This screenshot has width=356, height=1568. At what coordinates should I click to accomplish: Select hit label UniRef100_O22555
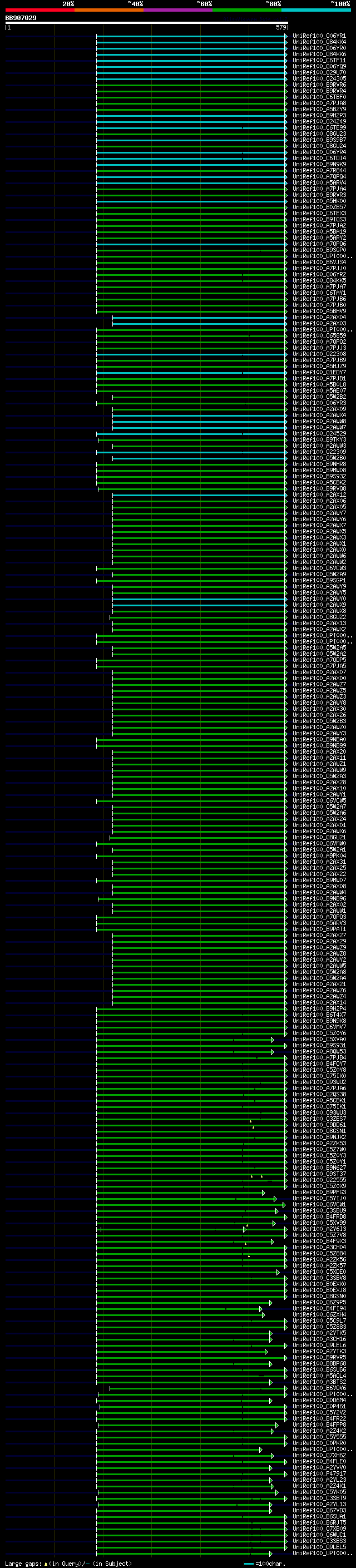[x=319, y=1180]
